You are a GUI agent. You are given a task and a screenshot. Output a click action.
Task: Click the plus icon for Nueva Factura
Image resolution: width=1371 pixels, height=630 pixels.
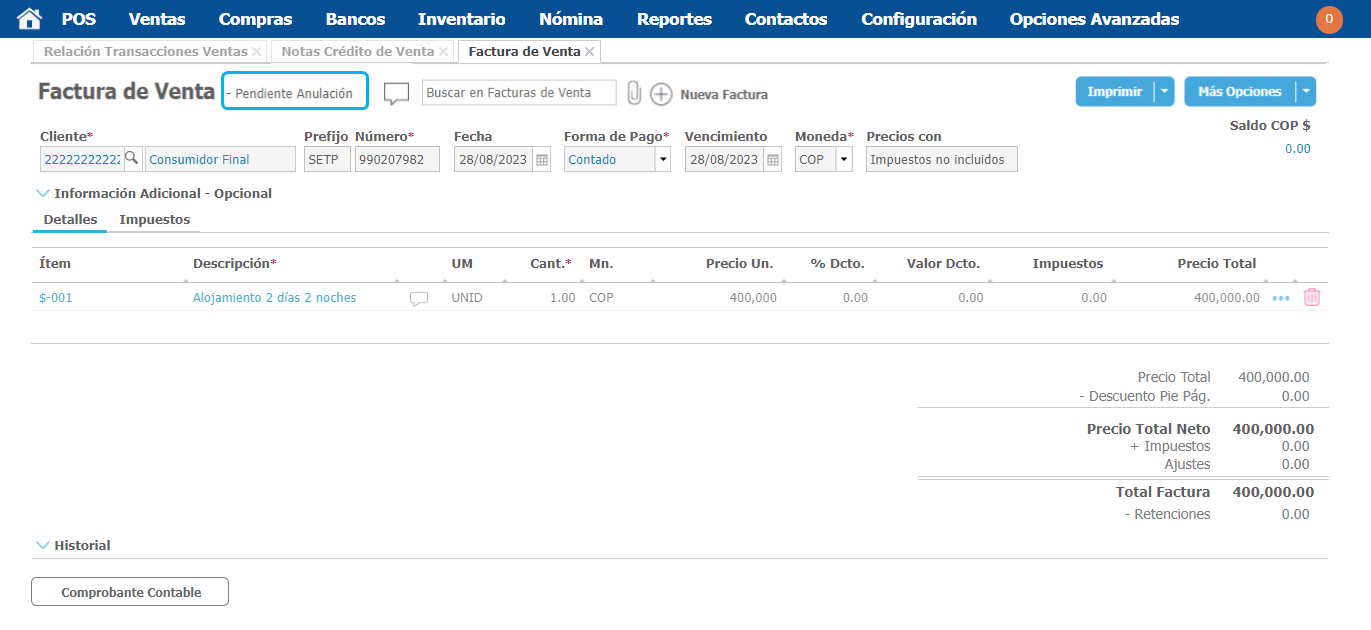coord(661,94)
